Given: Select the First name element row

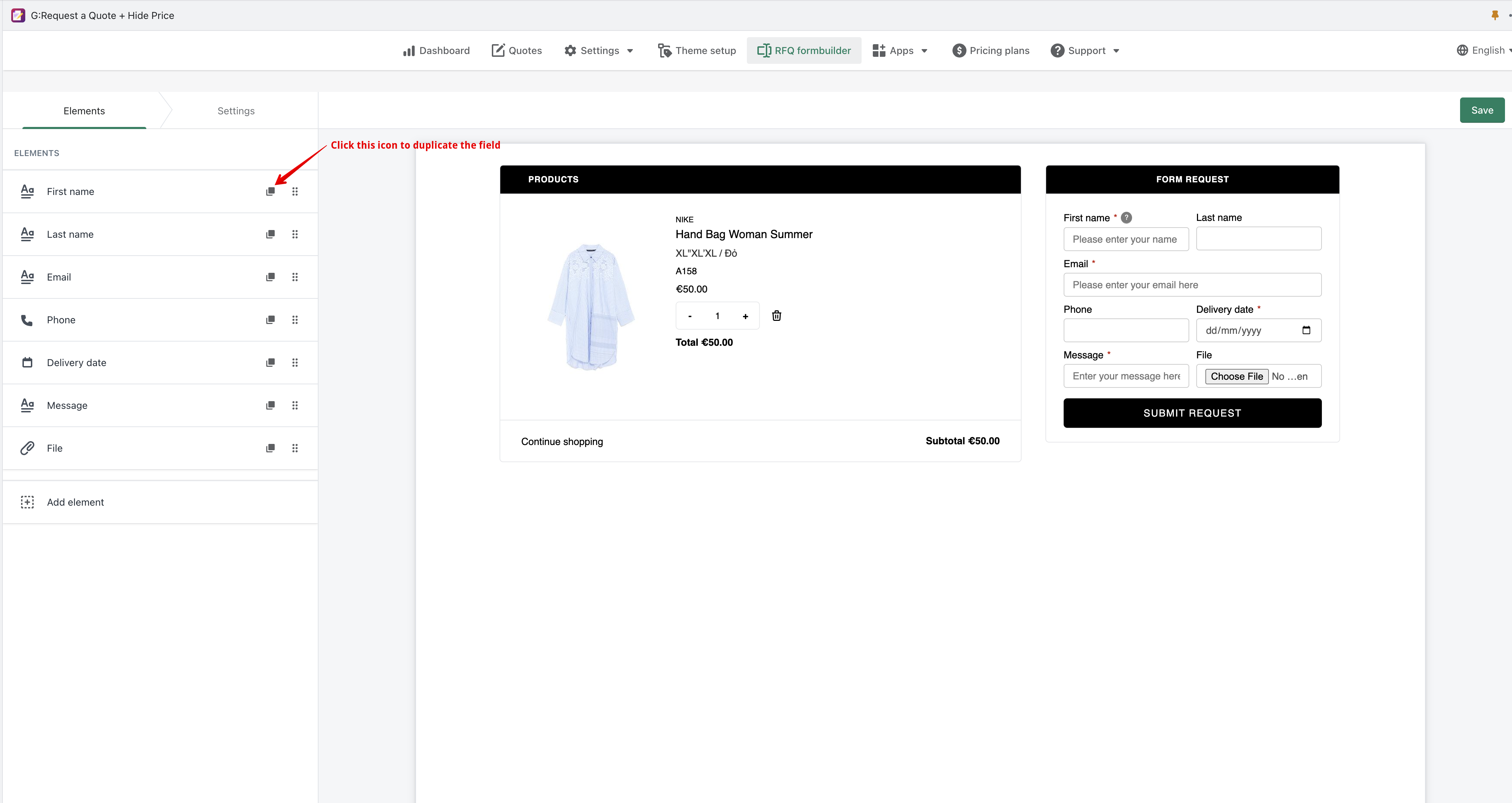Looking at the screenshot, I should click(x=160, y=191).
